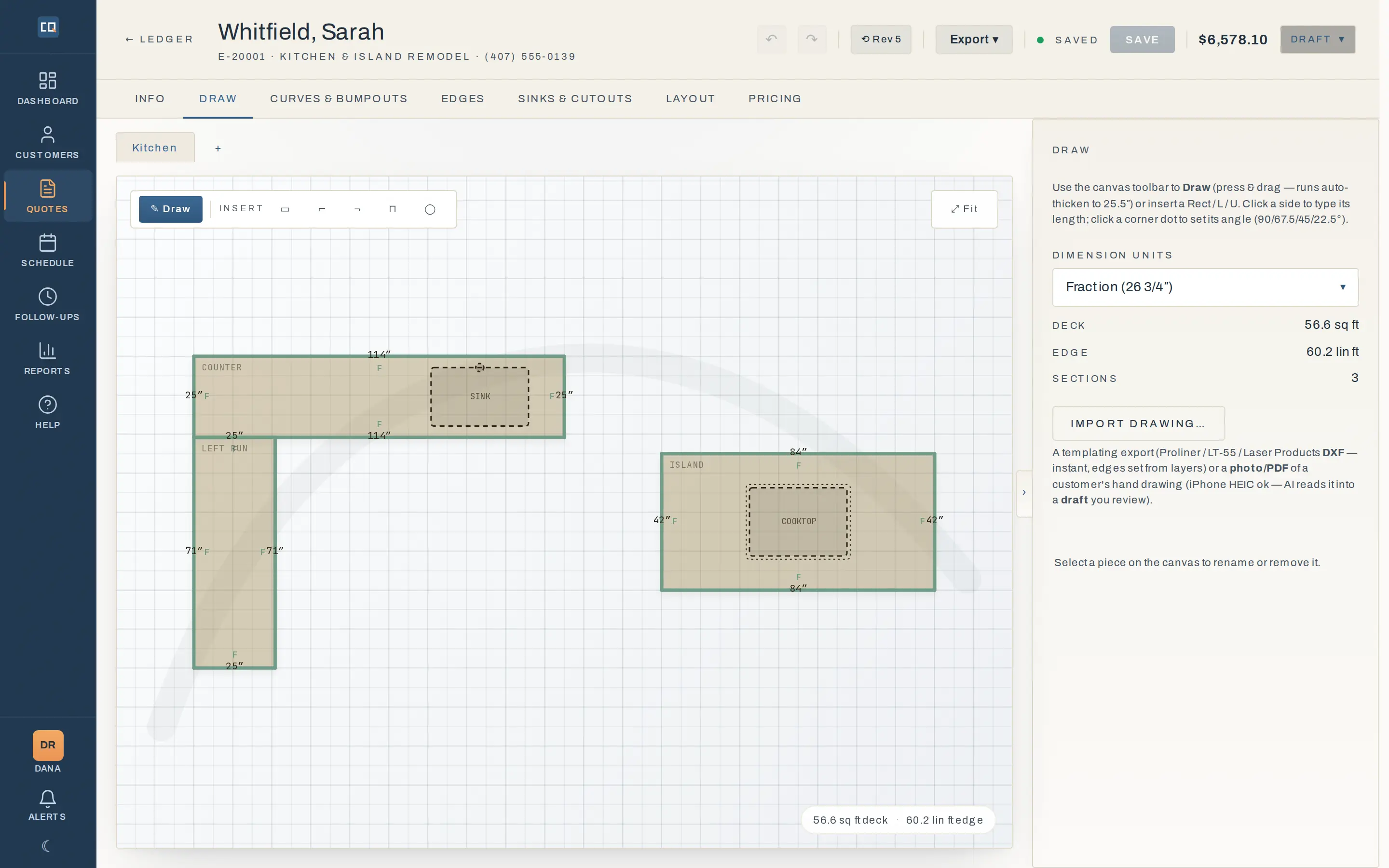Open Alerts bell
Viewport: 1389px width, 868px height.
[x=48, y=805]
